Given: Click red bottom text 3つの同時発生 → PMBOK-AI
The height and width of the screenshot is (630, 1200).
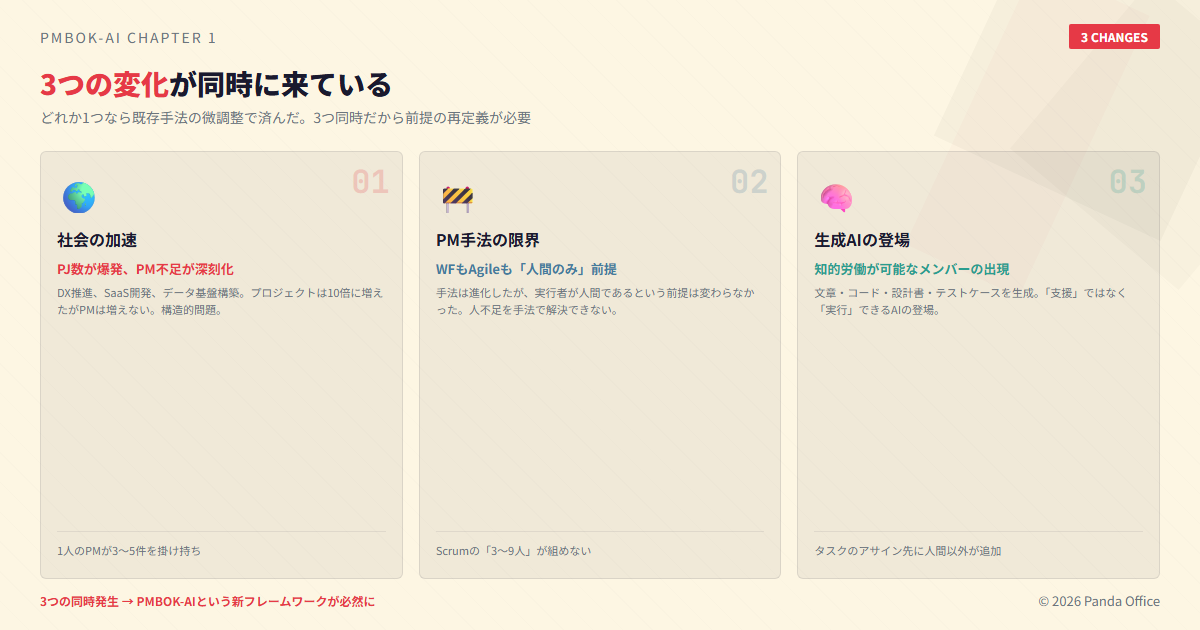Looking at the screenshot, I should coord(207,601).
